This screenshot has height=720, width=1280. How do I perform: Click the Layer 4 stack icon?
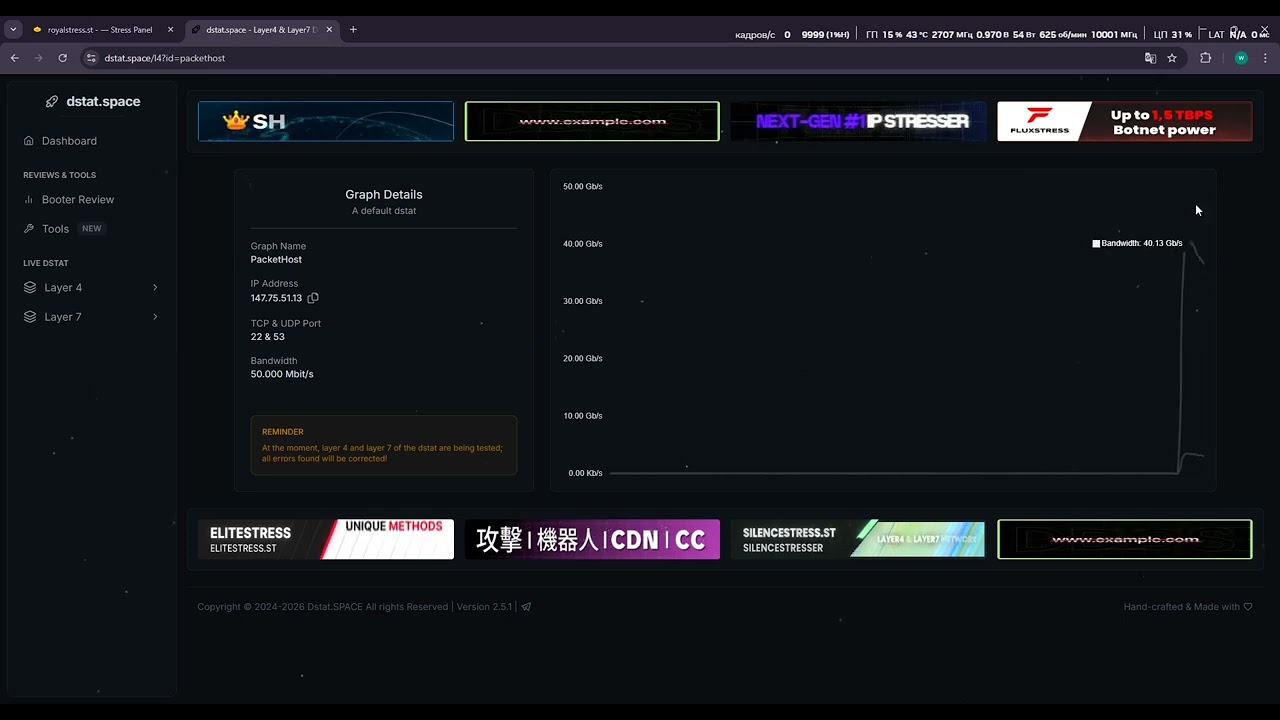coord(29,287)
